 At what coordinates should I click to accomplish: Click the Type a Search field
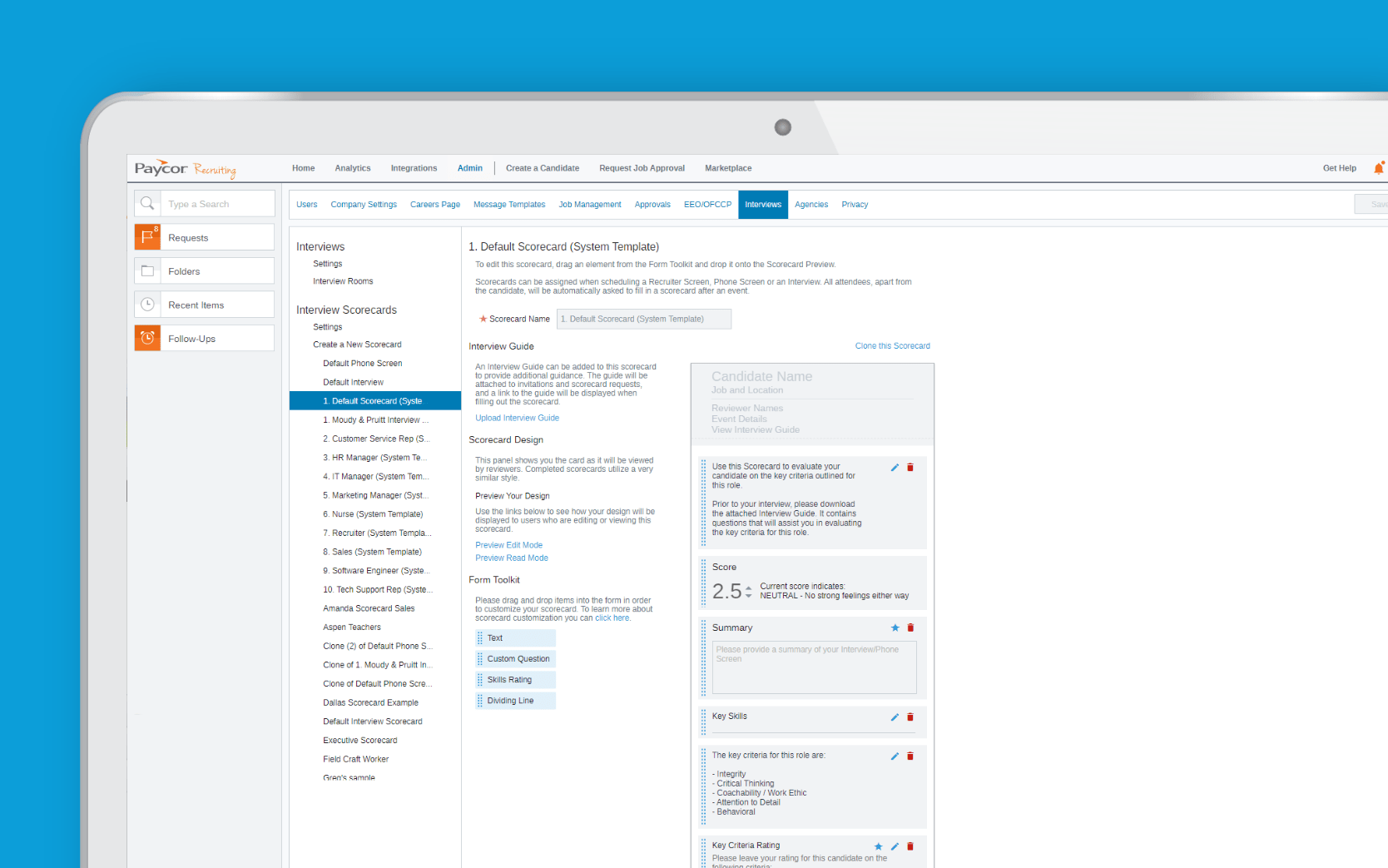coord(216,204)
